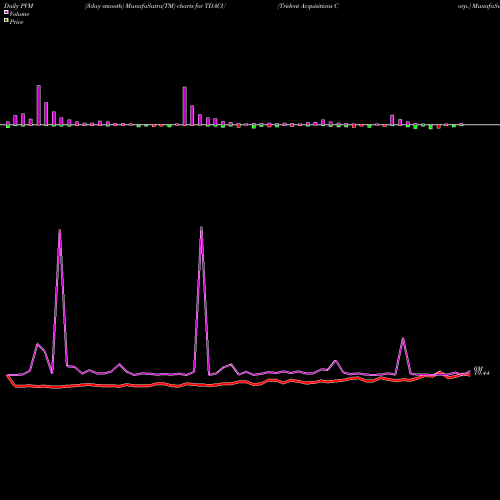Viewport: 500px width, 500px height.
Task: Select the 'Volume' legend label
Action: pos(19,14)
